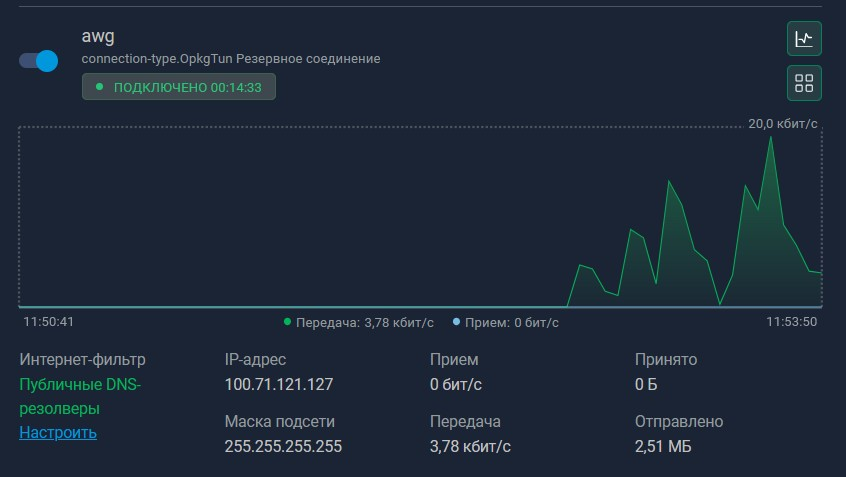Select the subnet mask 255.255.255.255

click(283, 446)
